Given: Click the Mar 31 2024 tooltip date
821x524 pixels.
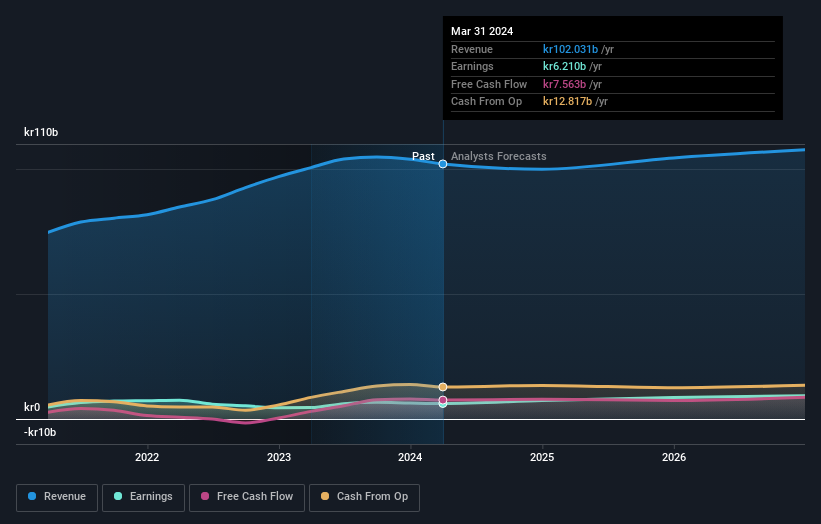Looking at the screenshot, I should click(x=482, y=31).
